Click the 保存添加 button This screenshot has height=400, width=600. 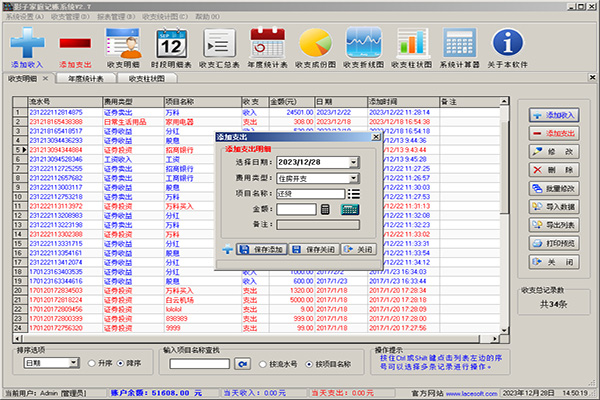click(x=262, y=250)
